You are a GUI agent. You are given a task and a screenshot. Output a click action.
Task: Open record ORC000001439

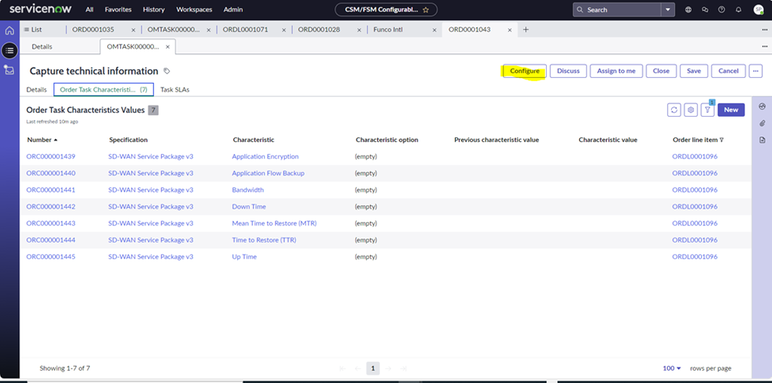tap(51, 157)
